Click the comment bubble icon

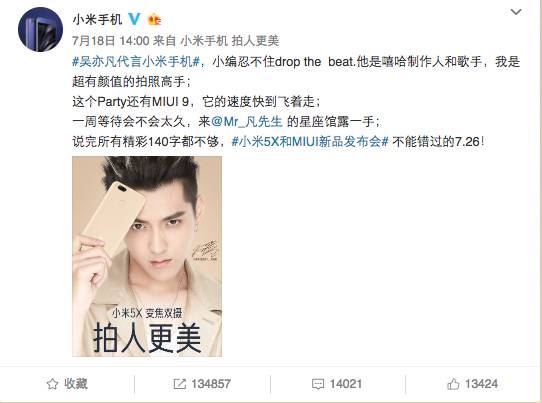pyautogui.click(x=318, y=384)
